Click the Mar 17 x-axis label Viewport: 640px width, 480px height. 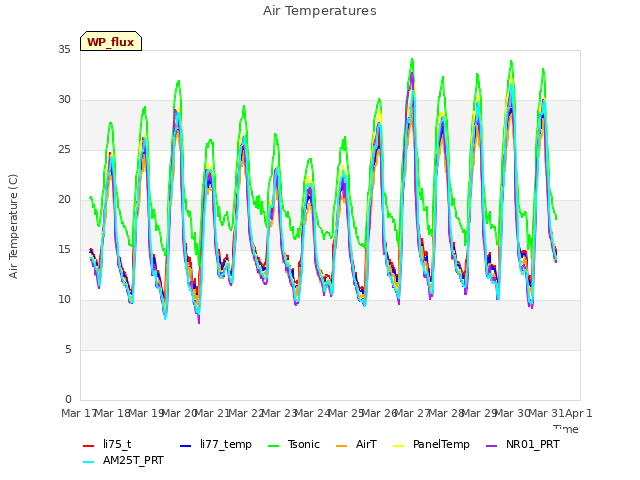(x=79, y=413)
